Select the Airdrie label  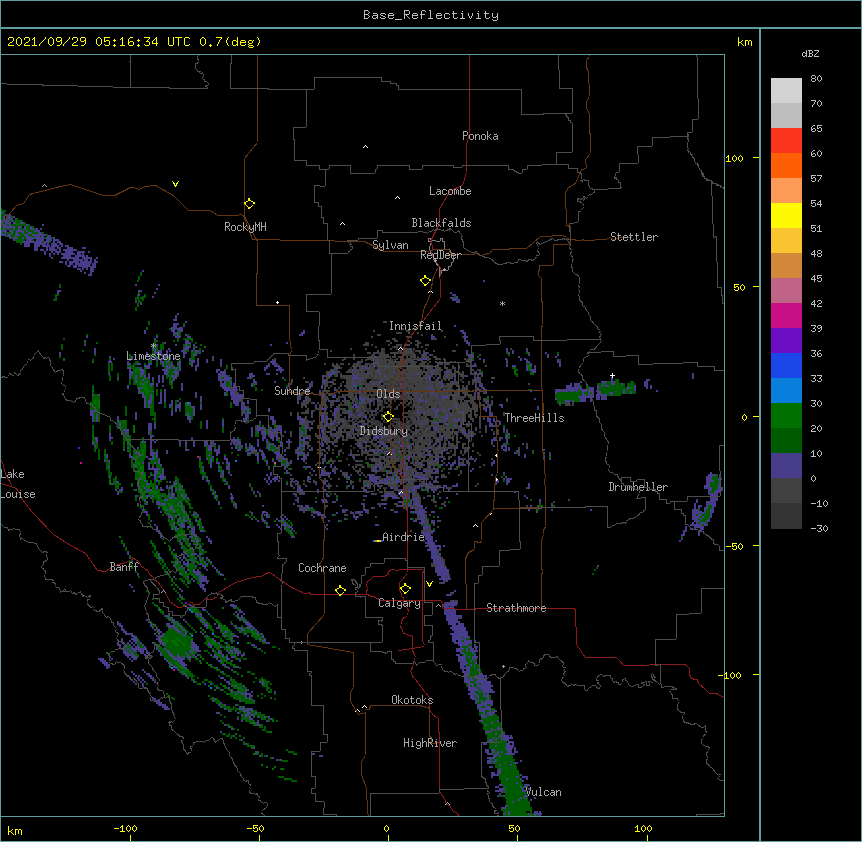pyautogui.click(x=404, y=537)
